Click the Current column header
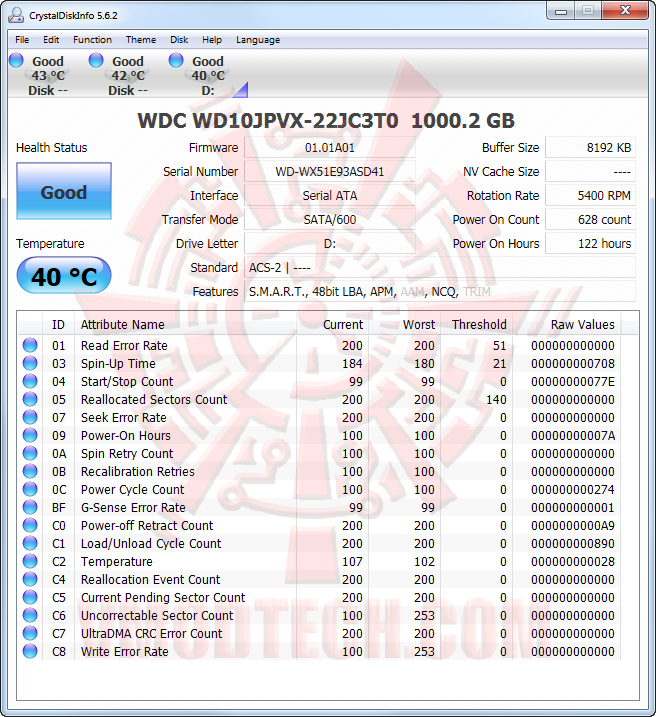656x717 pixels. (332, 325)
